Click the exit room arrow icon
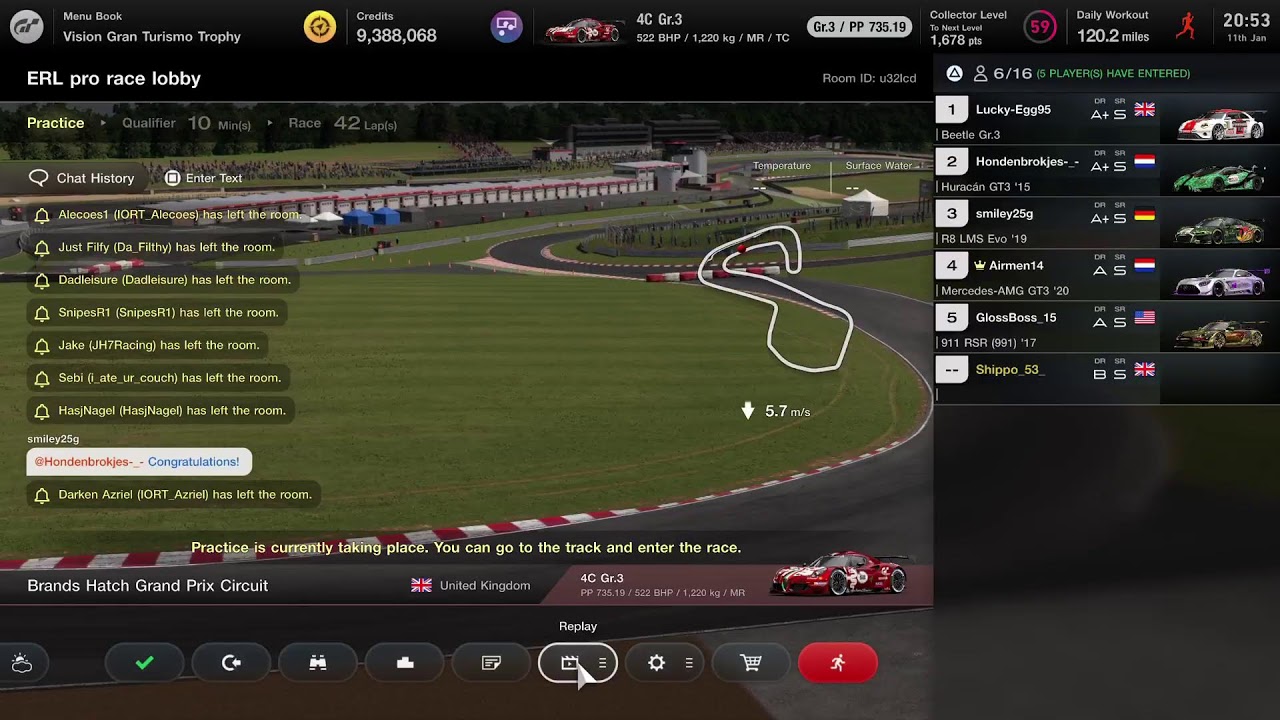The height and width of the screenshot is (720, 1280). (x=231, y=663)
